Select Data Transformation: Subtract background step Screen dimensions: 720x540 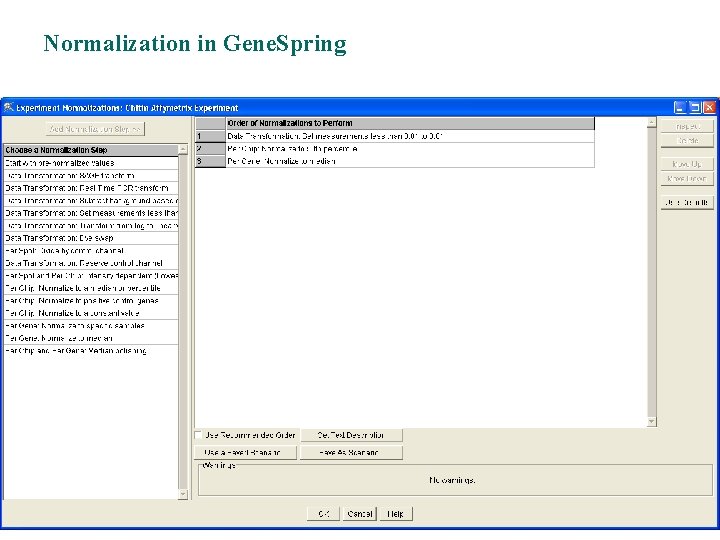[91, 201]
